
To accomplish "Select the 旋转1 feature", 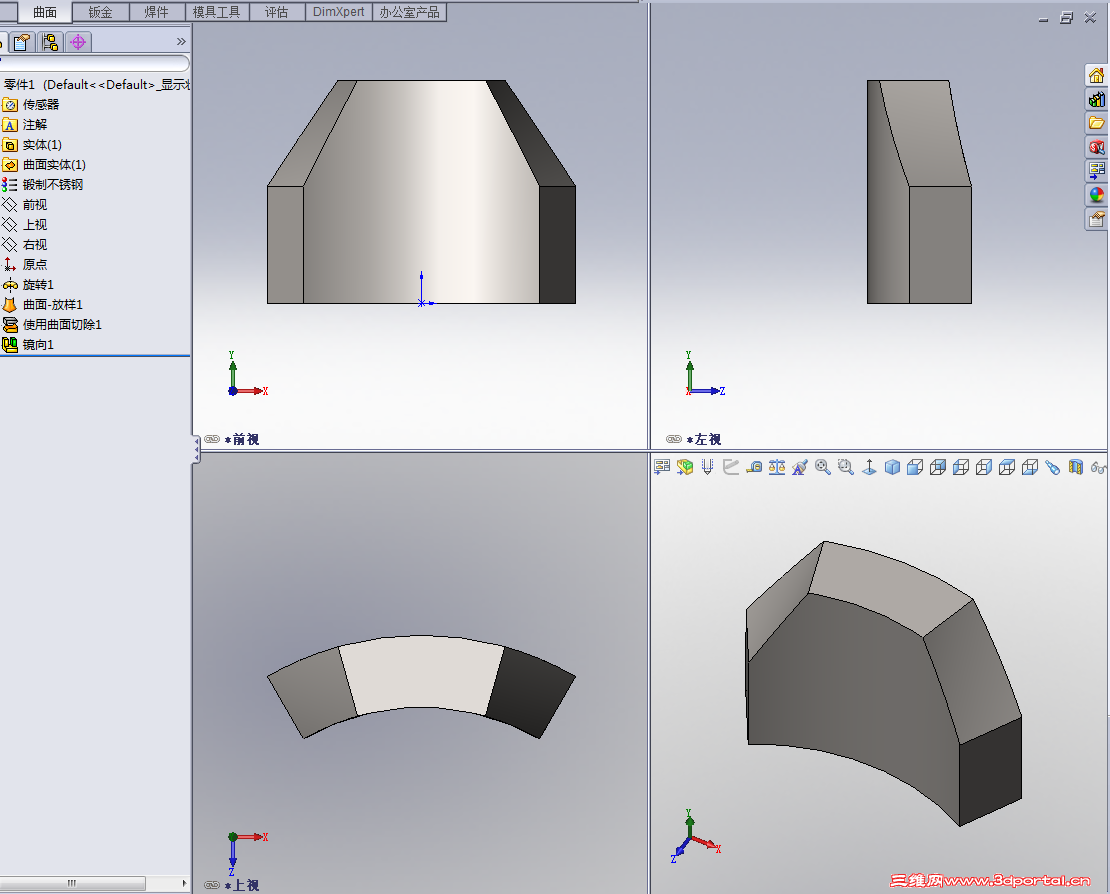I will pyautogui.click(x=28, y=285).
